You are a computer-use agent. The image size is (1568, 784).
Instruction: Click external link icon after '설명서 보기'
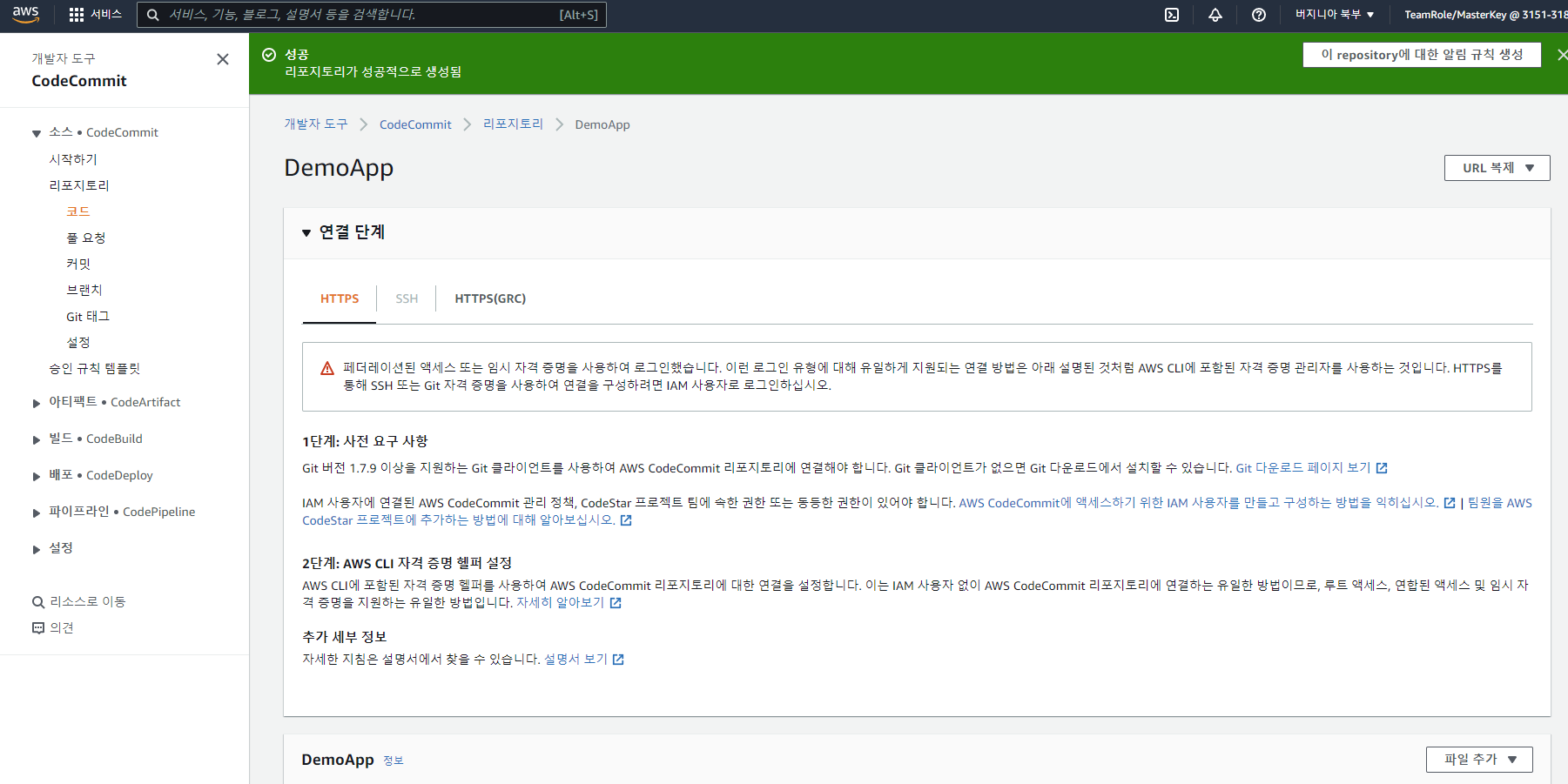618,660
